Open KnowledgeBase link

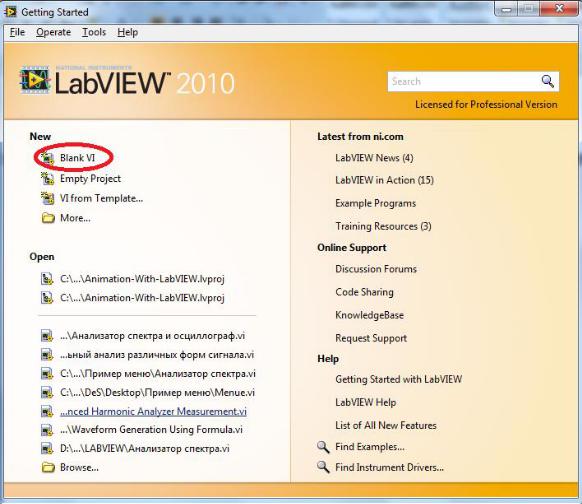(369, 315)
